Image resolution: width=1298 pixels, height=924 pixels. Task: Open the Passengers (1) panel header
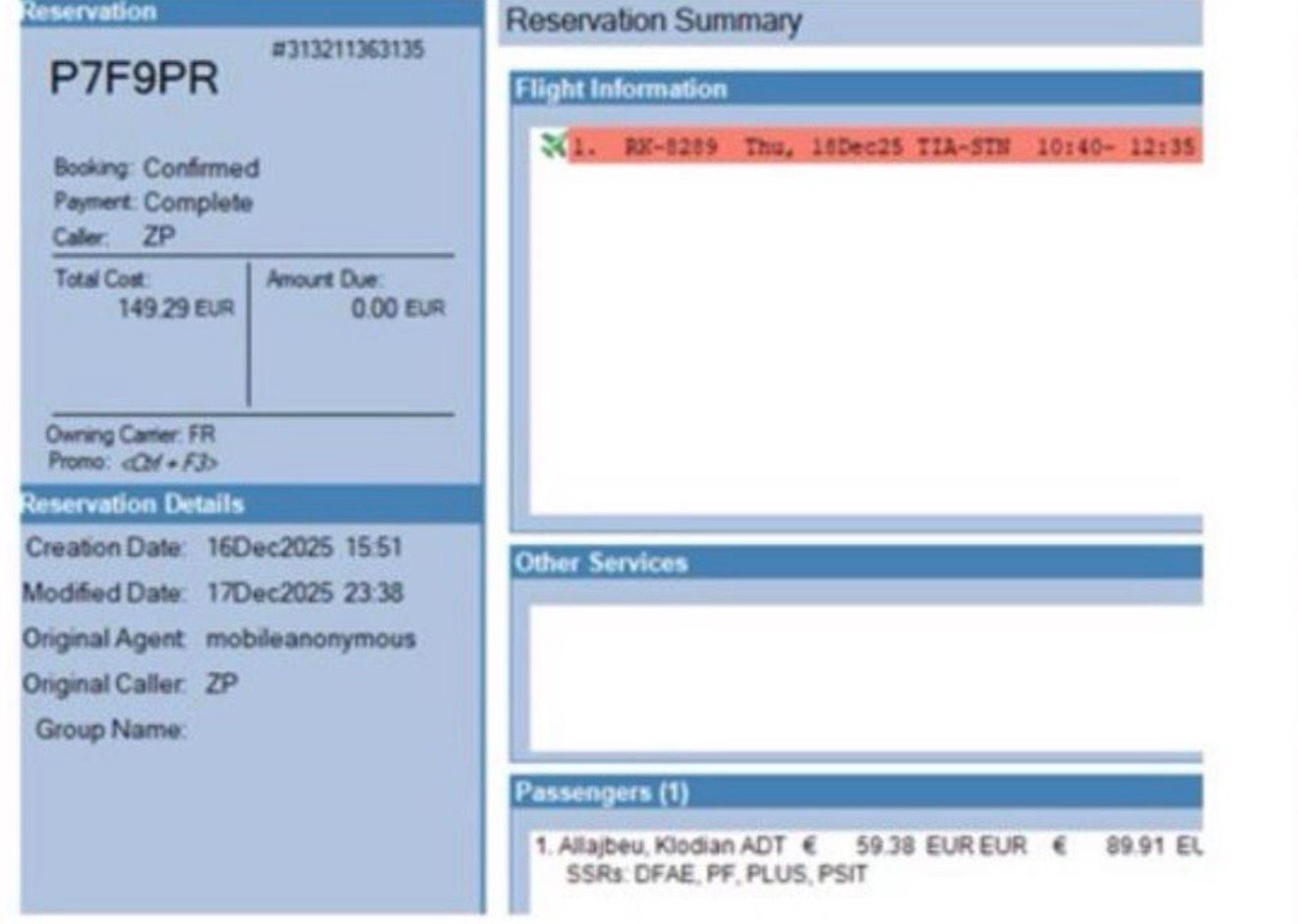click(x=855, y=792)
